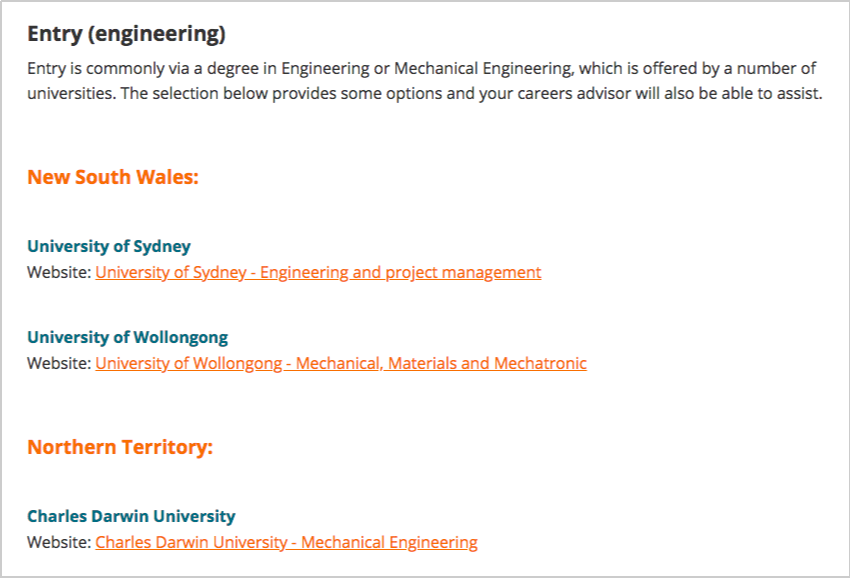Image resolution: width=850 pixels, height=578 pixels.
Task: Click the "Website:" label under University of Wollongong
Action: coord(59,363)
